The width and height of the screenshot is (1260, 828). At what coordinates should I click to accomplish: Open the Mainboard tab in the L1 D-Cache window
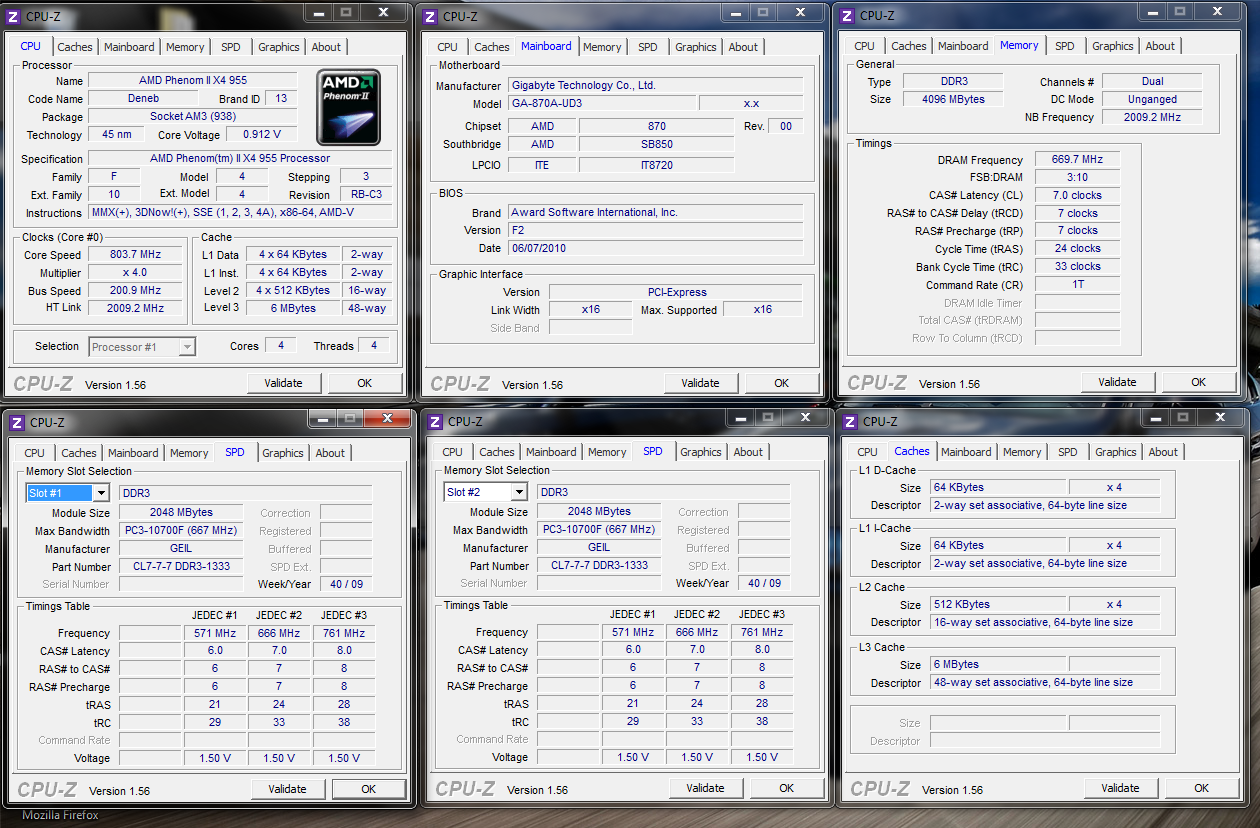pyautogui.click(x=966, y=452)
